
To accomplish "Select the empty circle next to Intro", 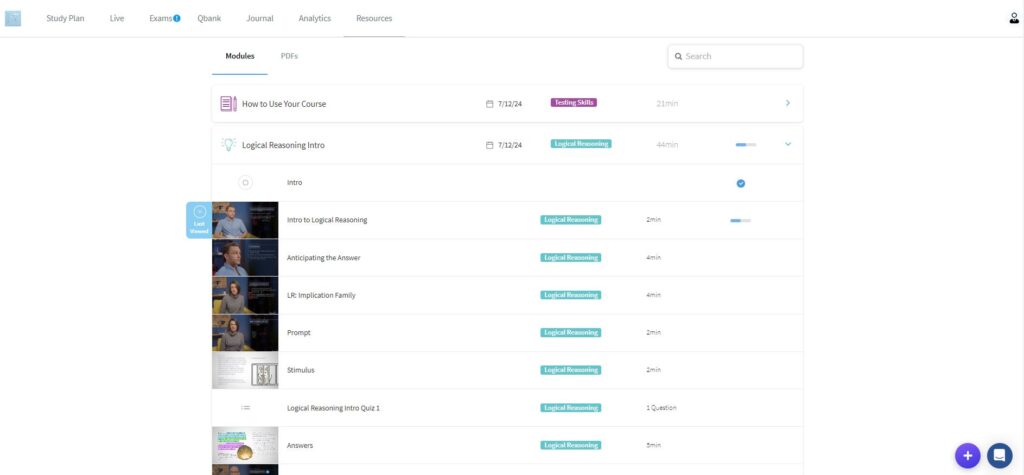I will 246,183.
